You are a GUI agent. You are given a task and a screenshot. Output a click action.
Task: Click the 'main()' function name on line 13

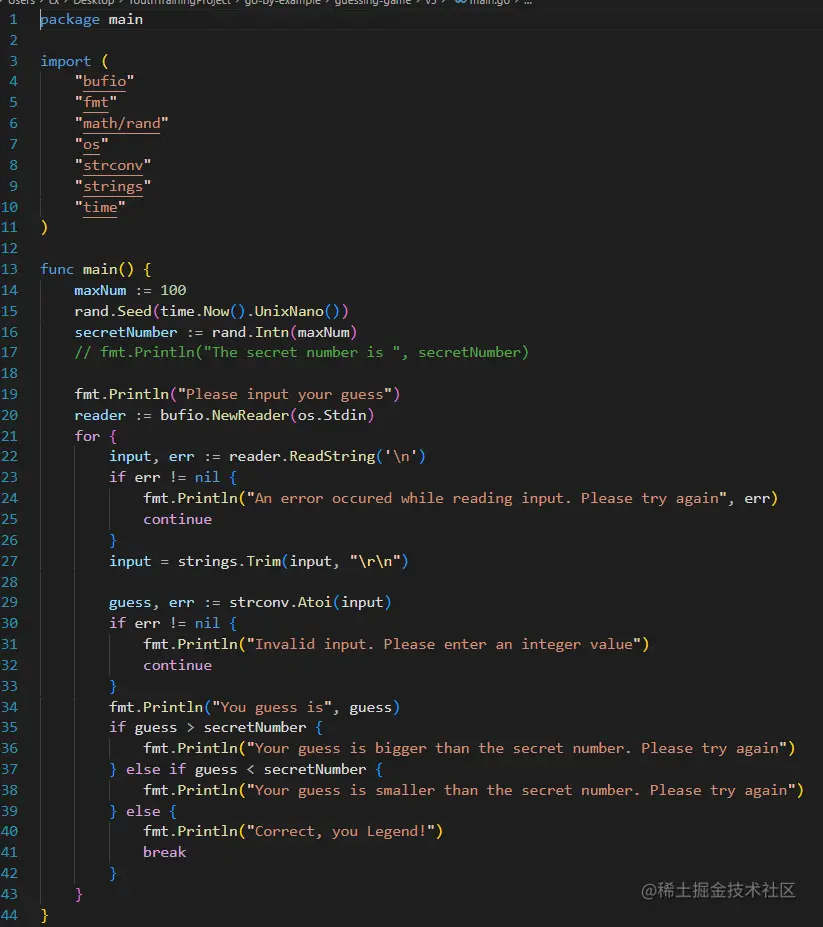(108, 270)
